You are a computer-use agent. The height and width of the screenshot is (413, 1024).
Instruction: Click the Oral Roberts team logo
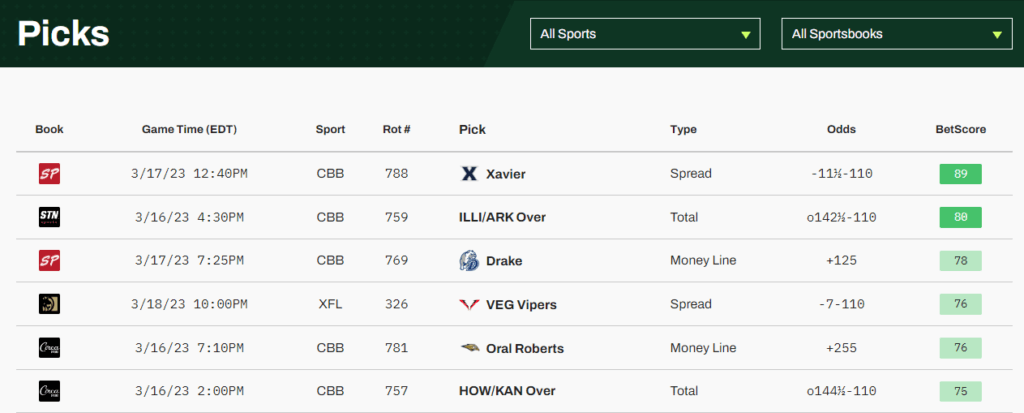(468, 348)
